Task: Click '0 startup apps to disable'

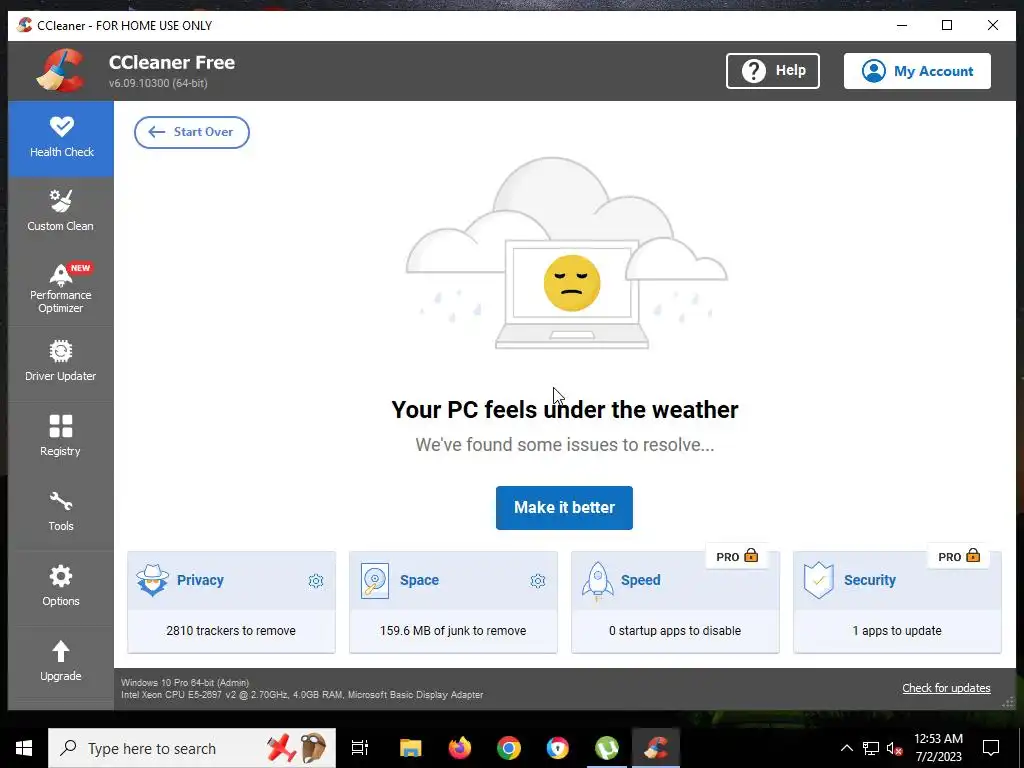Action: (x=675, y=631)
